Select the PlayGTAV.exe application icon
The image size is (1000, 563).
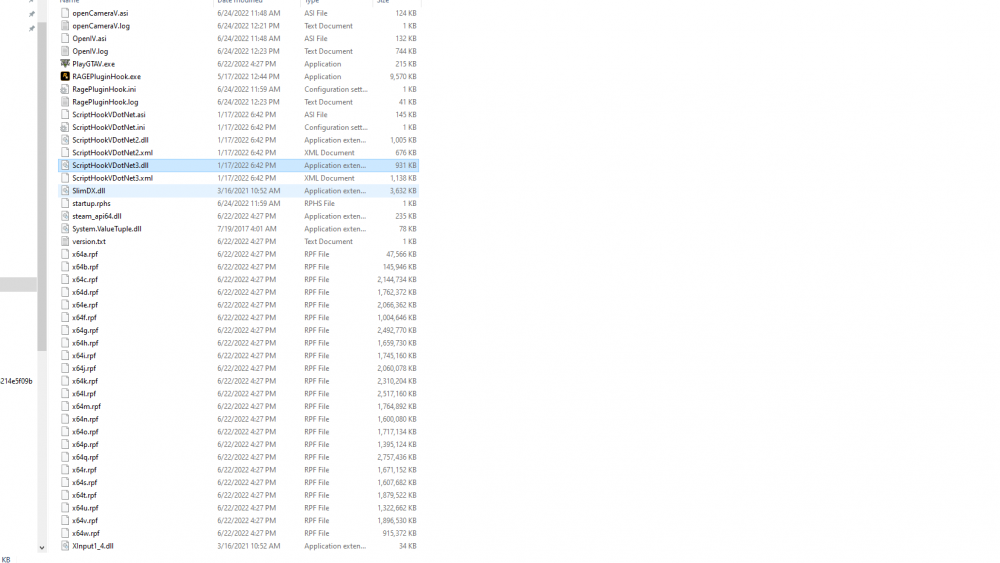click(64, 64)
